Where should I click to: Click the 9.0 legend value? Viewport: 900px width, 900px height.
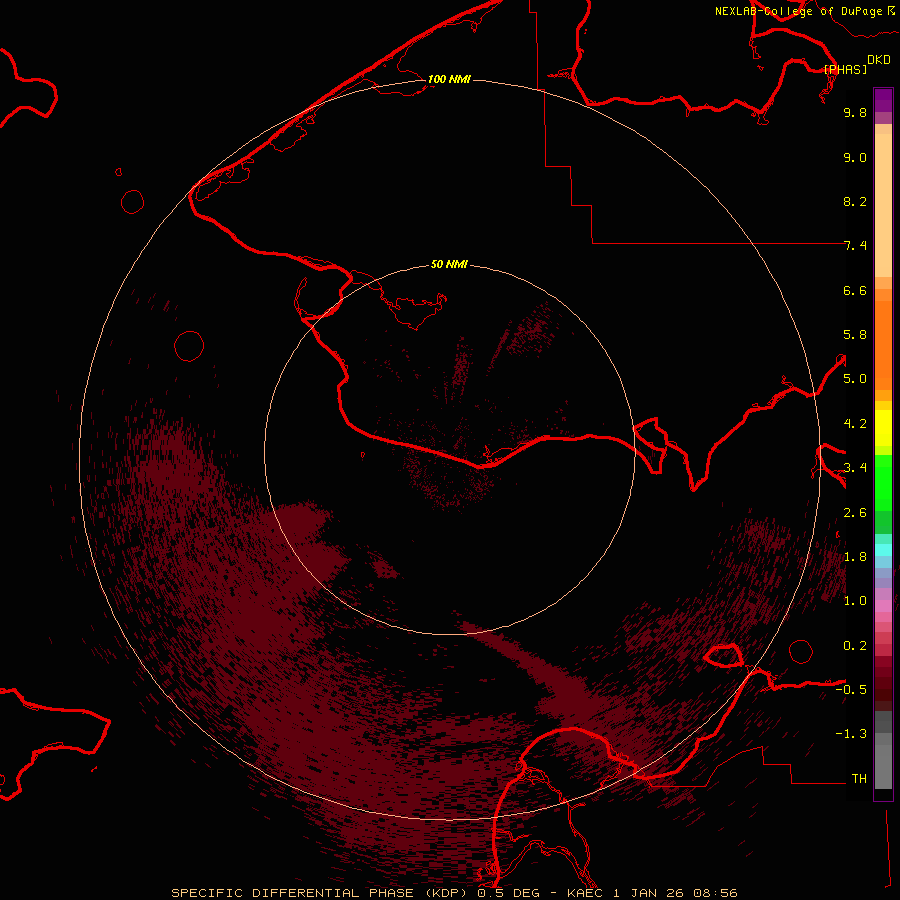point(855,157)
